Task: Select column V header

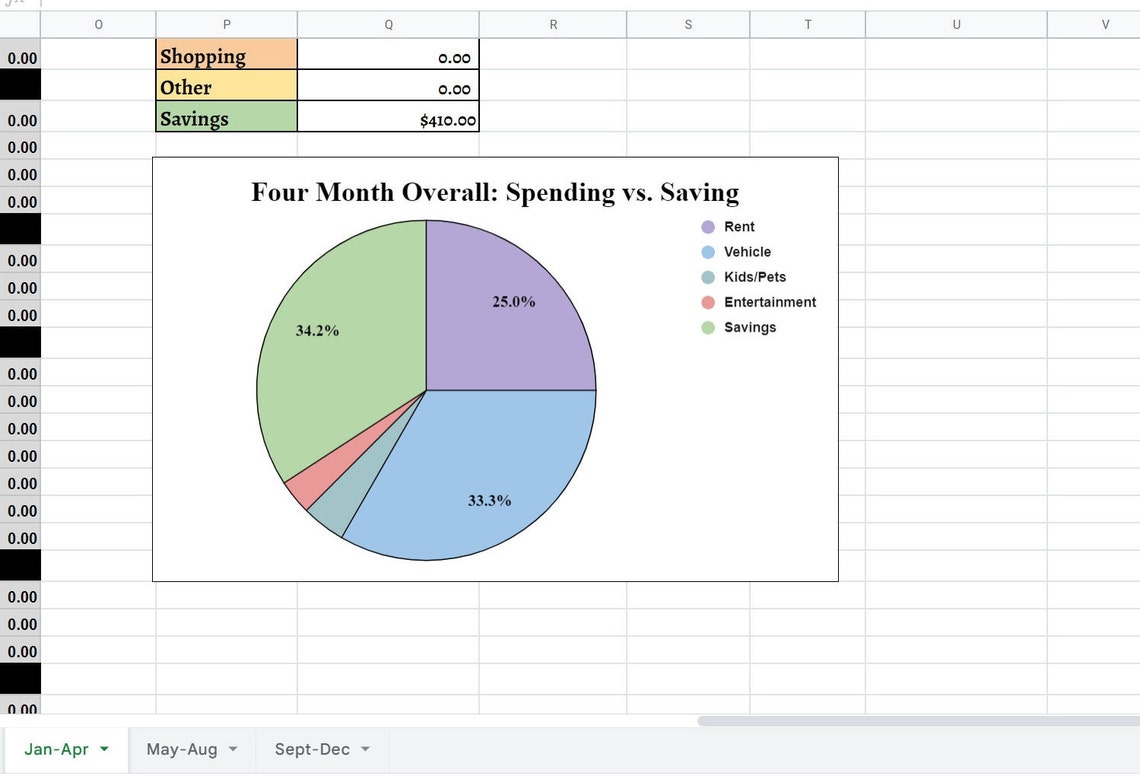Action: pos(1094,25)
